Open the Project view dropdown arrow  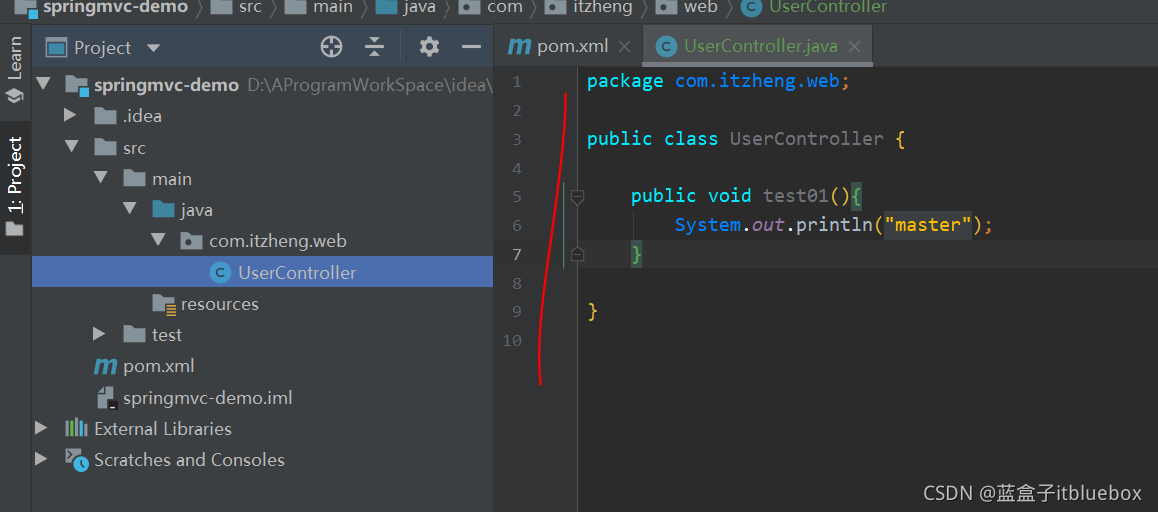click(154, 48)
